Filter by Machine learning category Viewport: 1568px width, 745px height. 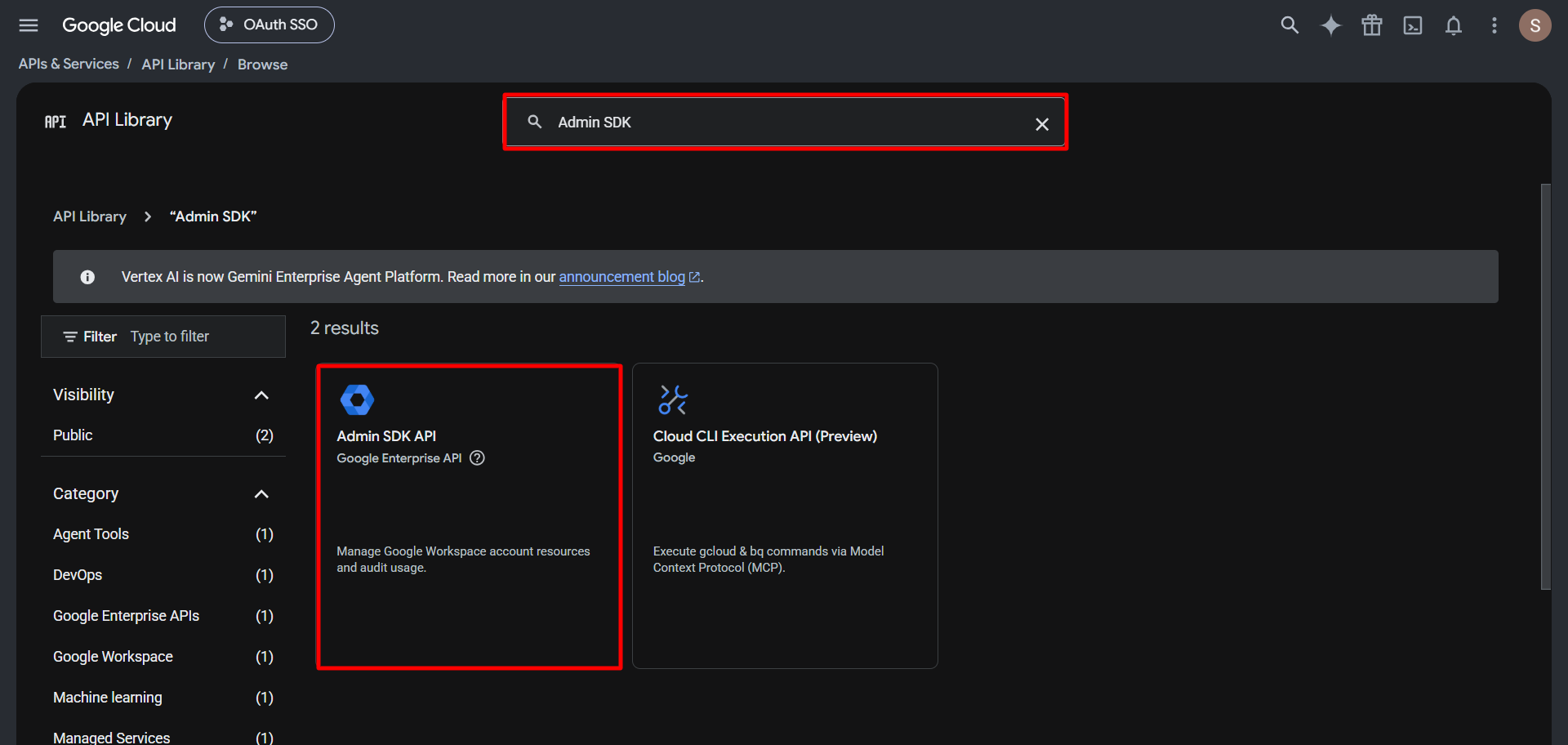[x=163, y=698]
